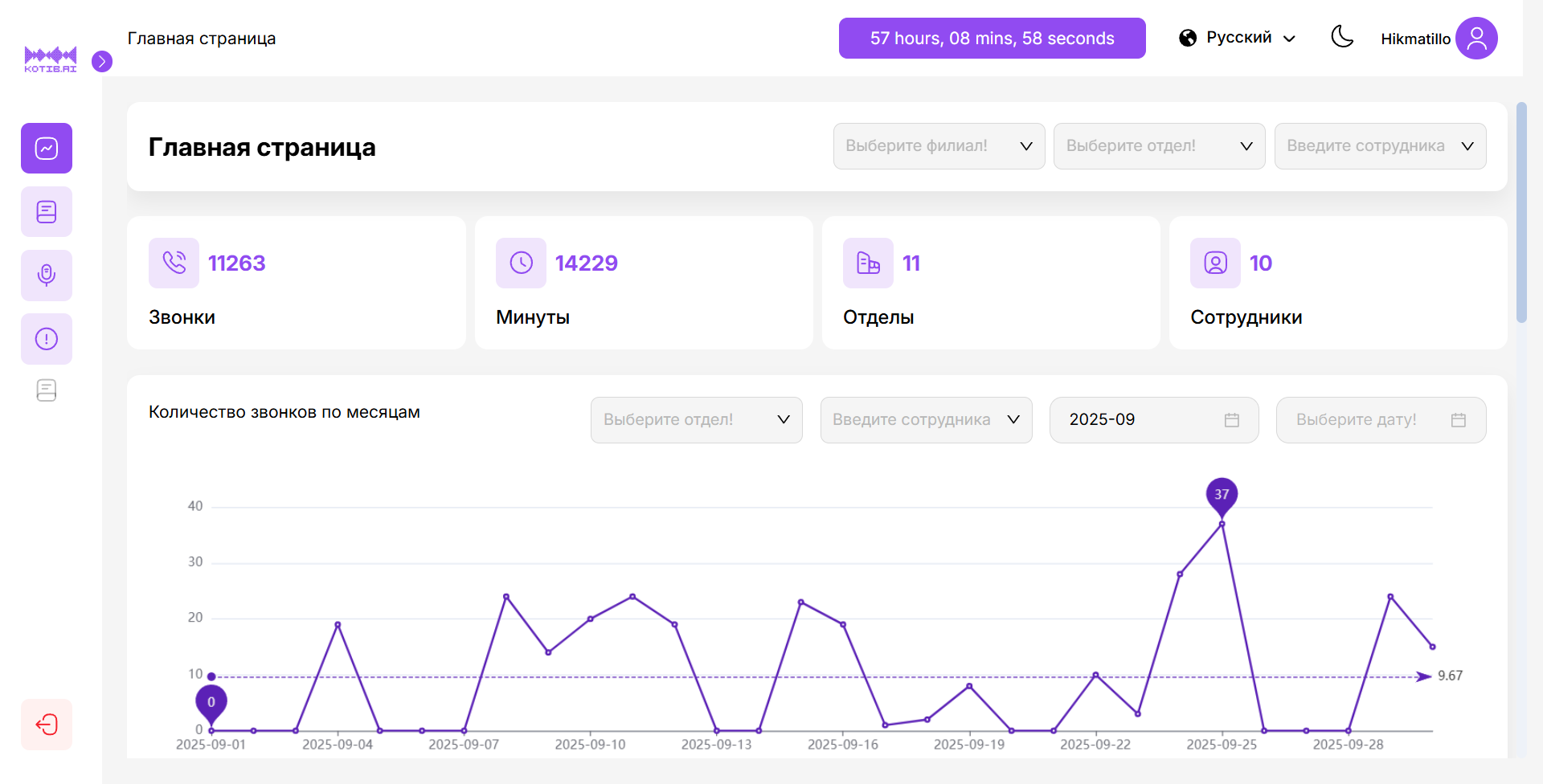The image size is (1543, 784).
Task: Open the Русский language dropdown
Action: click(1238, 38)
